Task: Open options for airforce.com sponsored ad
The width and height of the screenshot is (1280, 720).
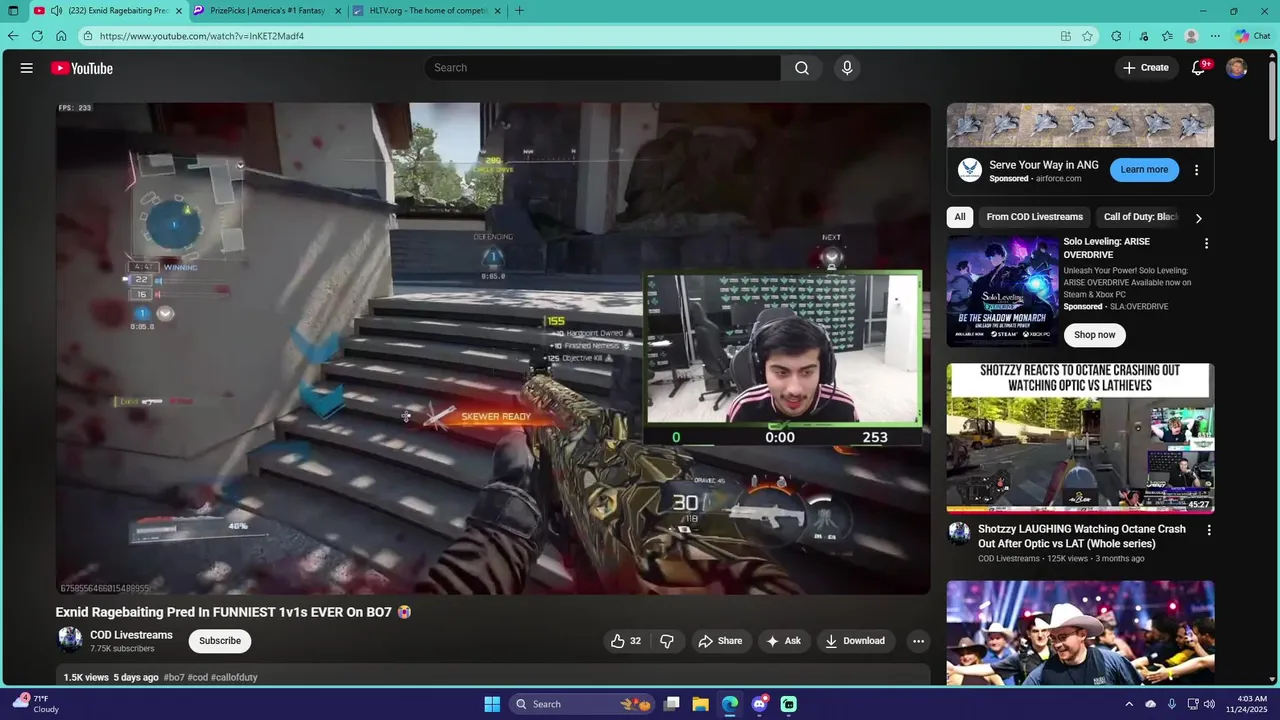Action: [1196, 170]
